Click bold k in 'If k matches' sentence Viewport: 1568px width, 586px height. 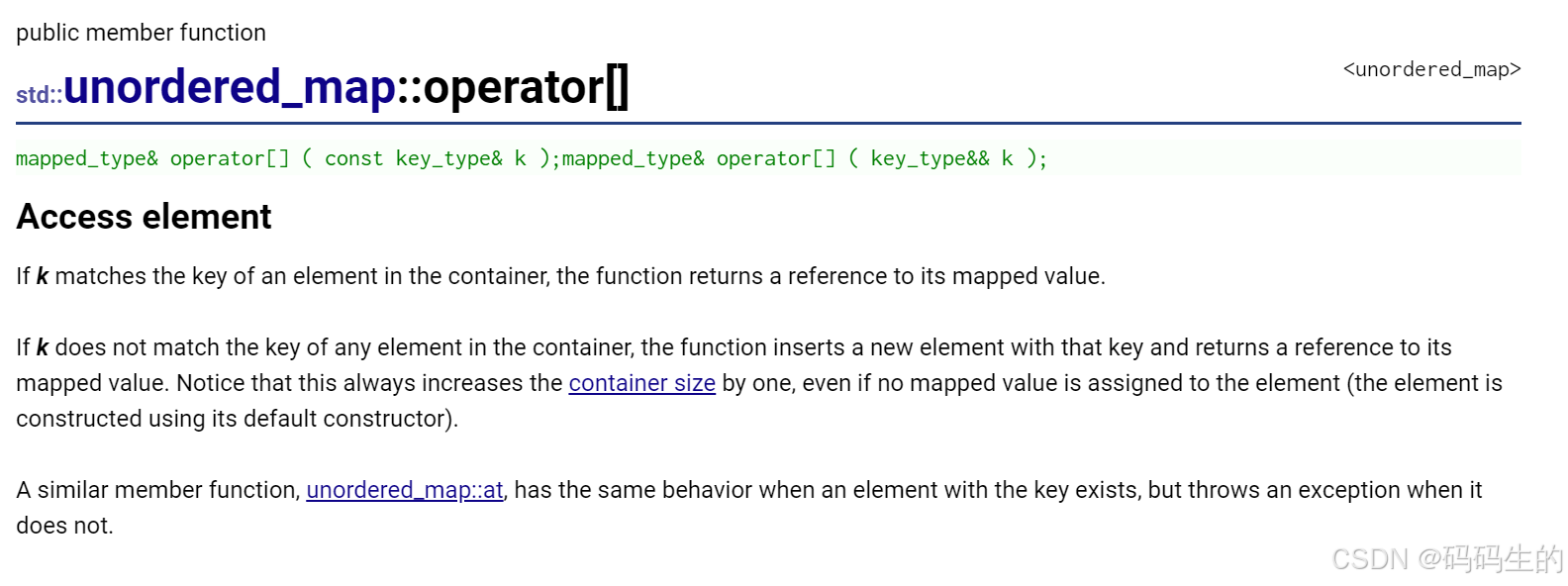pyautogui.click(x=43, y=276)
